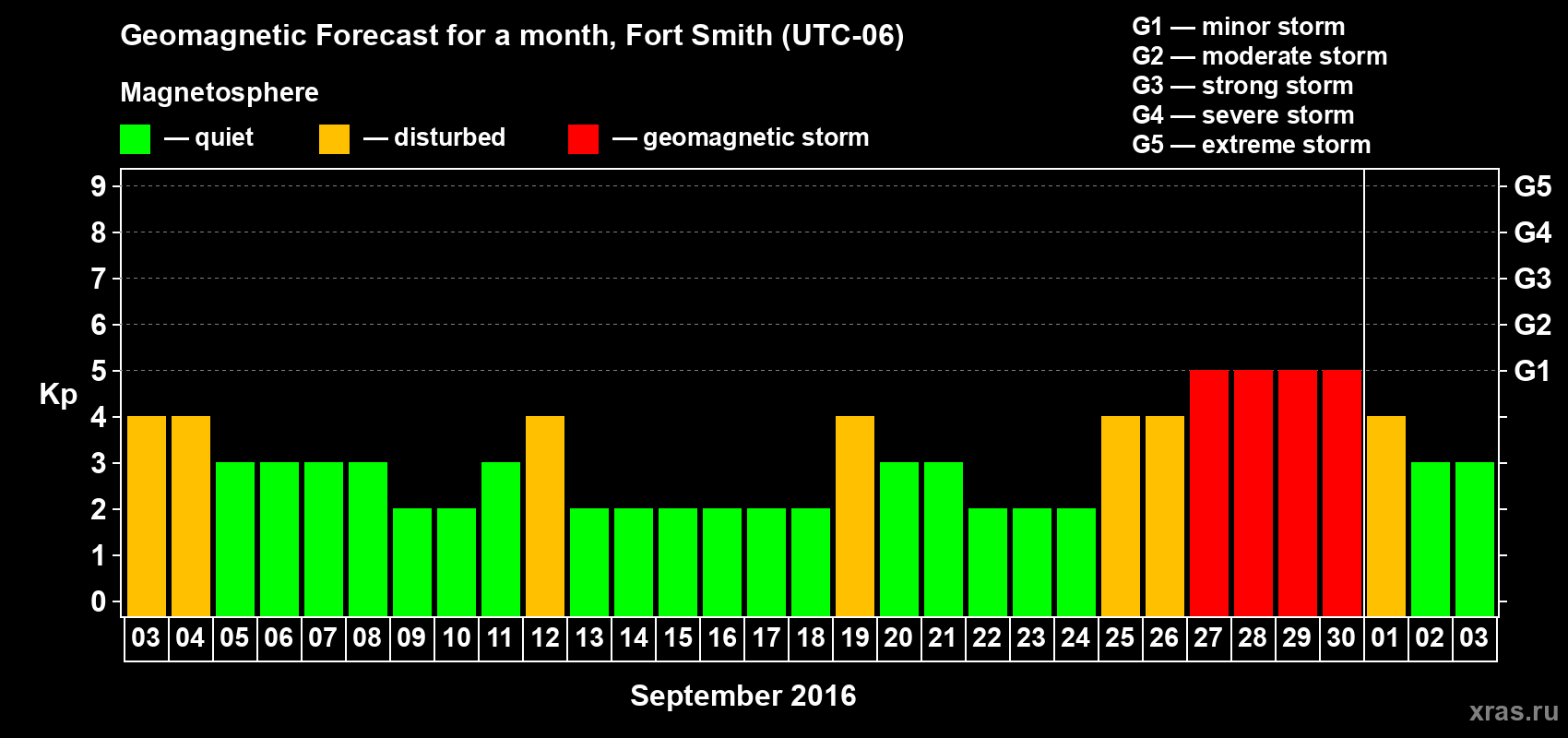
Task: Click the G3 right-axis label
Action: 1532,279
